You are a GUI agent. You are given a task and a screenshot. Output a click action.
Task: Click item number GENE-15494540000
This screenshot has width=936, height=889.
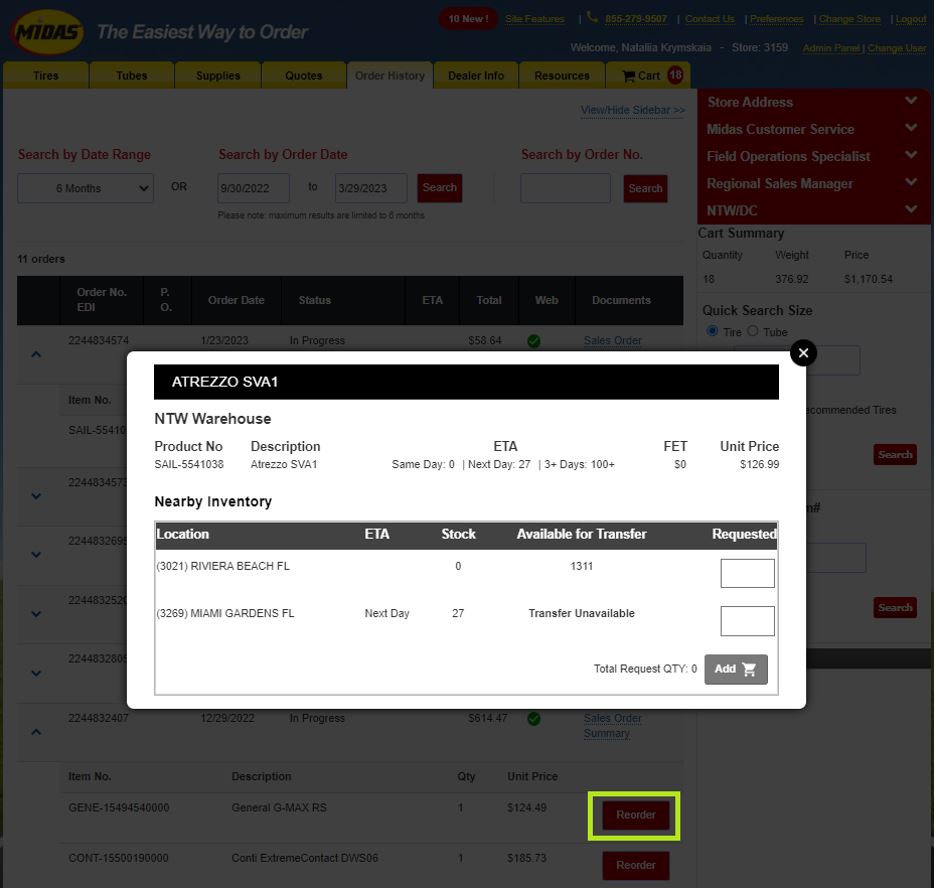[x=119, y=808]
